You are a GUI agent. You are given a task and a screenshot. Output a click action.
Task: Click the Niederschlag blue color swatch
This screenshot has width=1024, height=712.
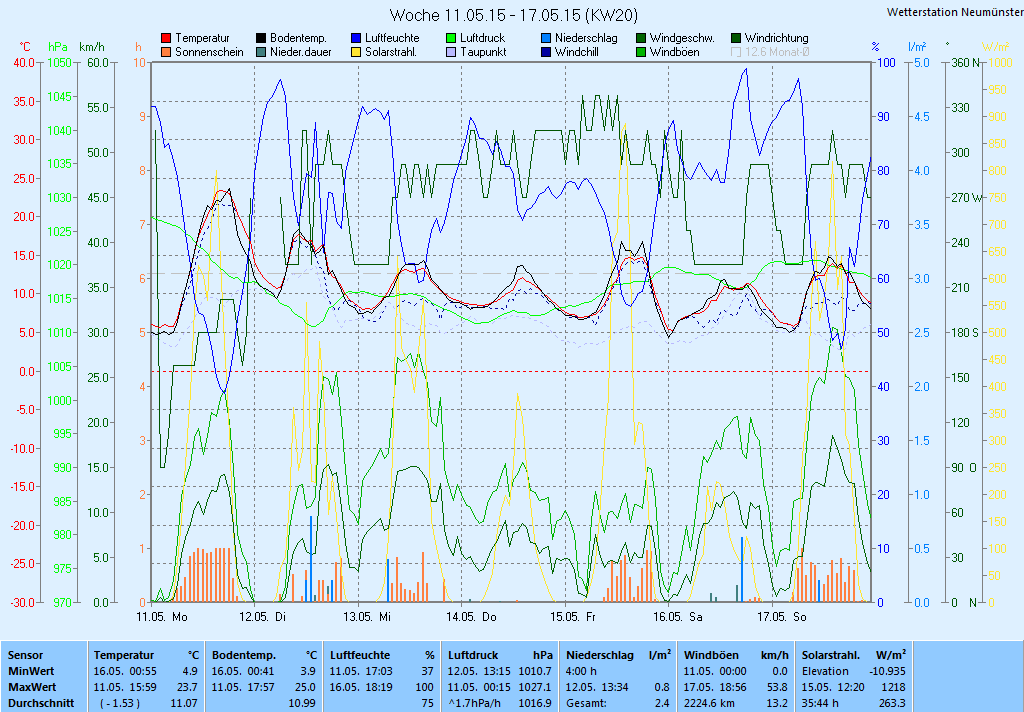pos(546,39)
